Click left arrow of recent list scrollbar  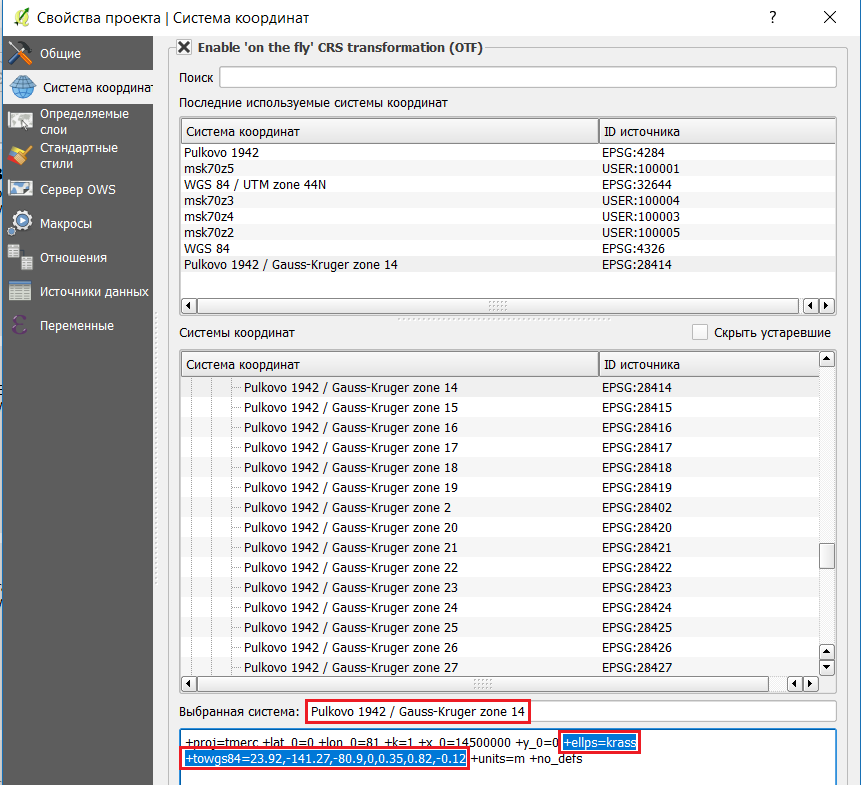coord(189,305)
